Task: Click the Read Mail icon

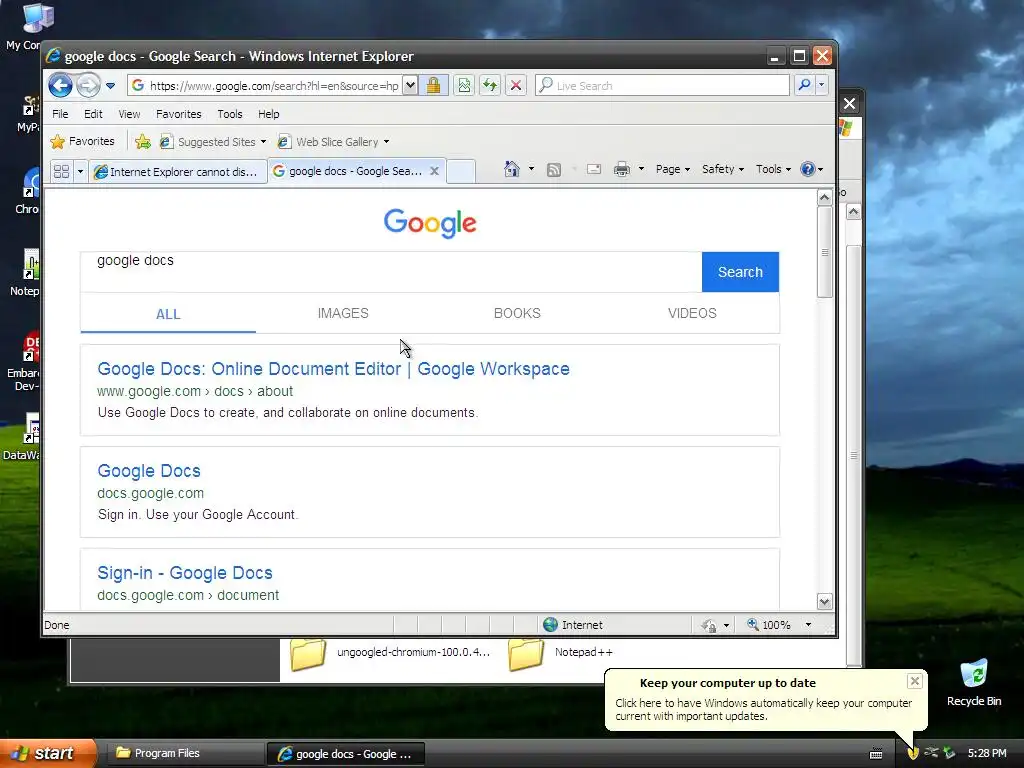Action: 594,169
